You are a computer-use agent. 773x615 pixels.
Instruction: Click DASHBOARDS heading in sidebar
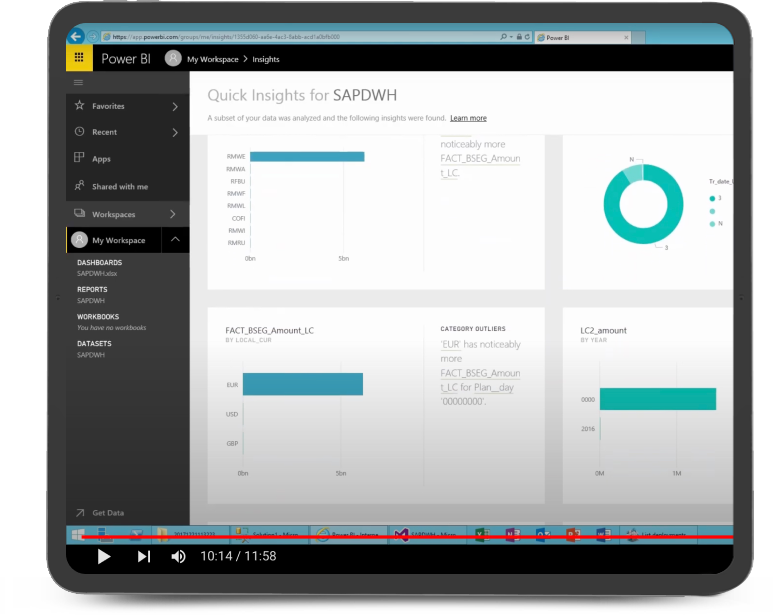coord(99,263)
